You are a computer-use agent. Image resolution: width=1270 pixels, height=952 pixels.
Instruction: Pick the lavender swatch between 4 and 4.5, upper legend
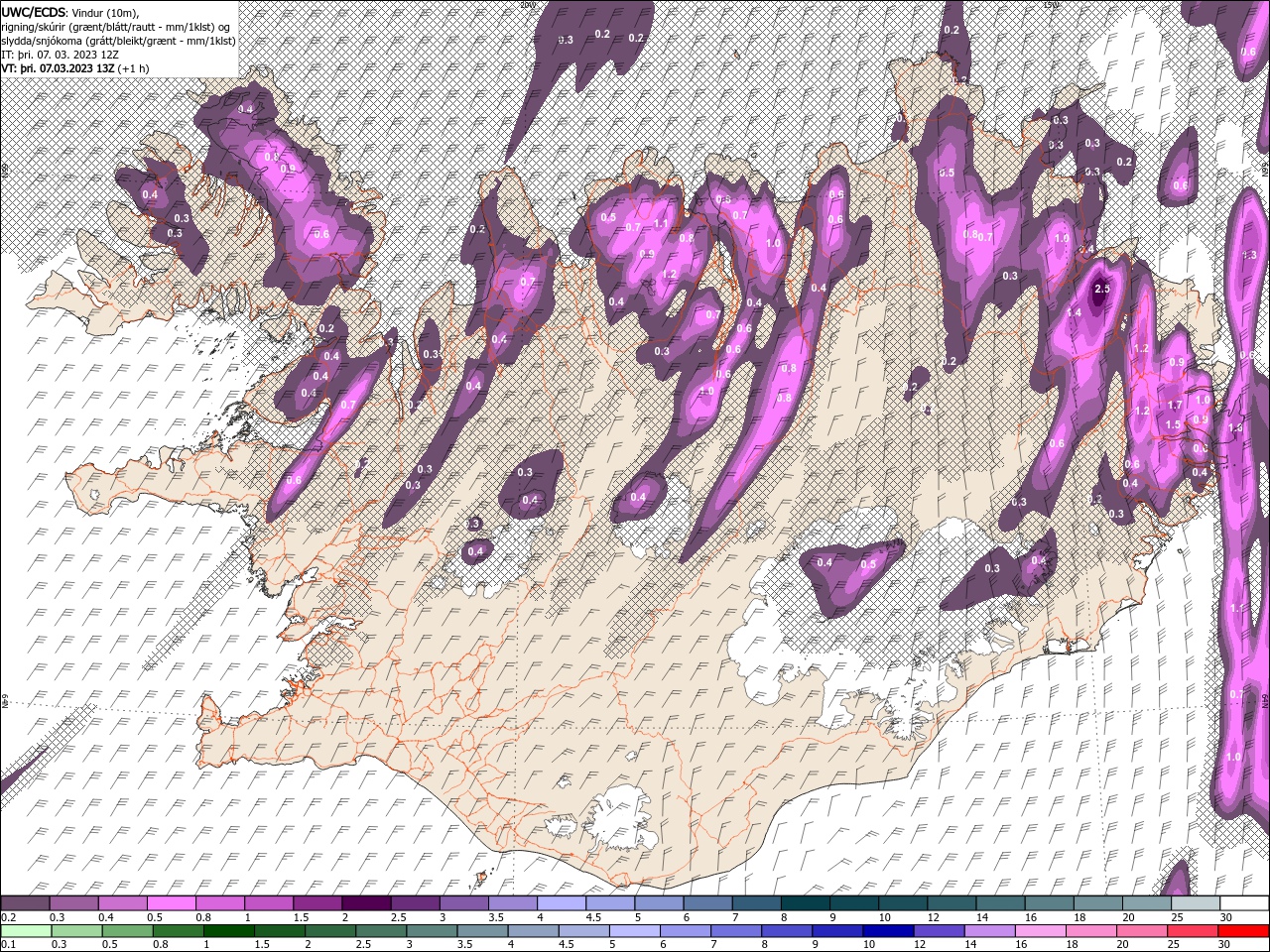[x=560, y=903]
